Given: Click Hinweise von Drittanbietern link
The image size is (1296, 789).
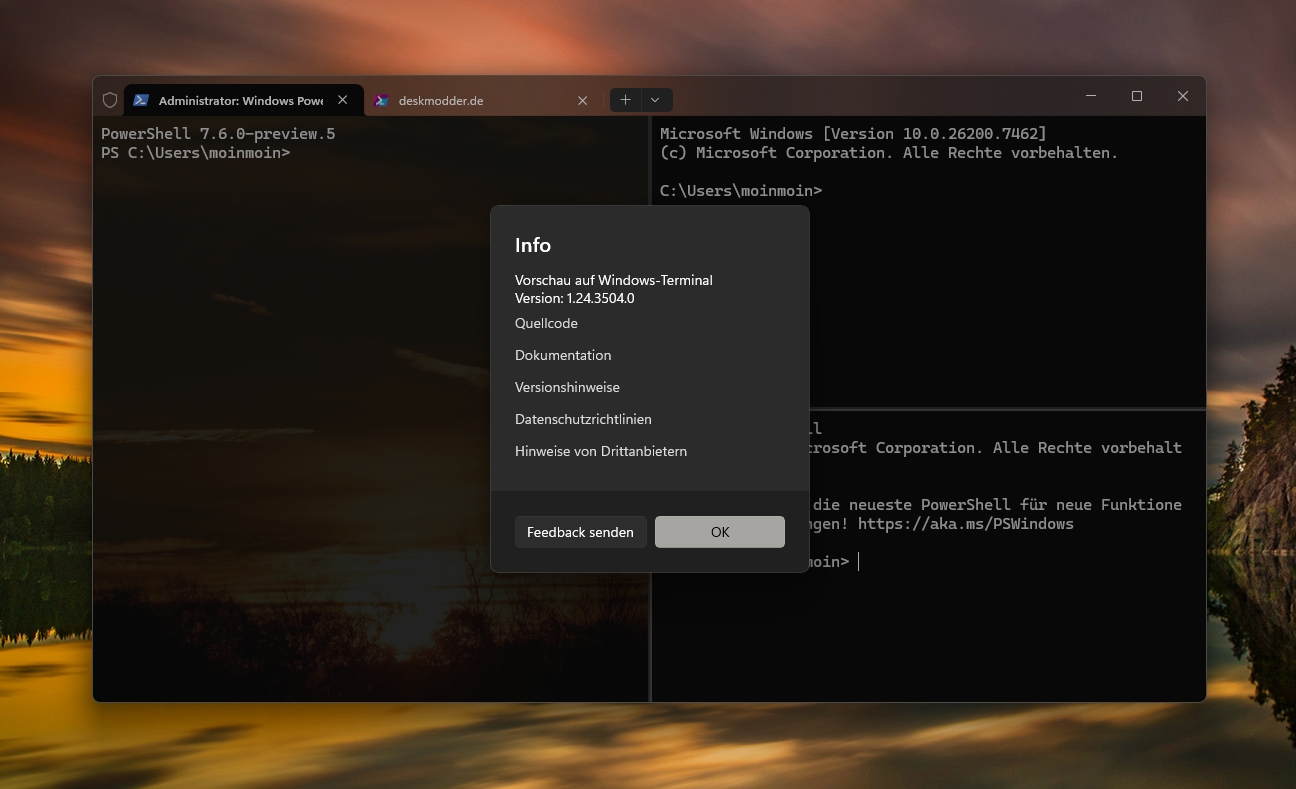Looking at the screenshot, I should click(x=601, y=451).
